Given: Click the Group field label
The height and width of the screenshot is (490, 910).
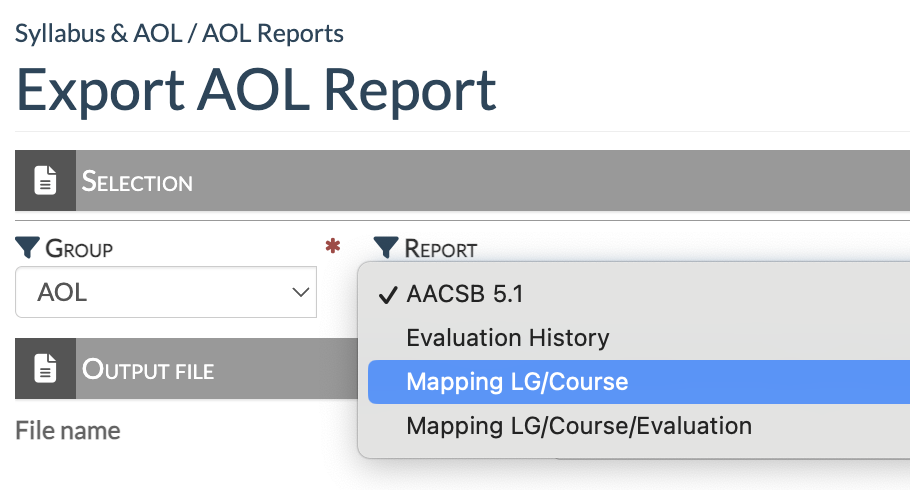Looking at the screenshot, I should coord(79,248).
